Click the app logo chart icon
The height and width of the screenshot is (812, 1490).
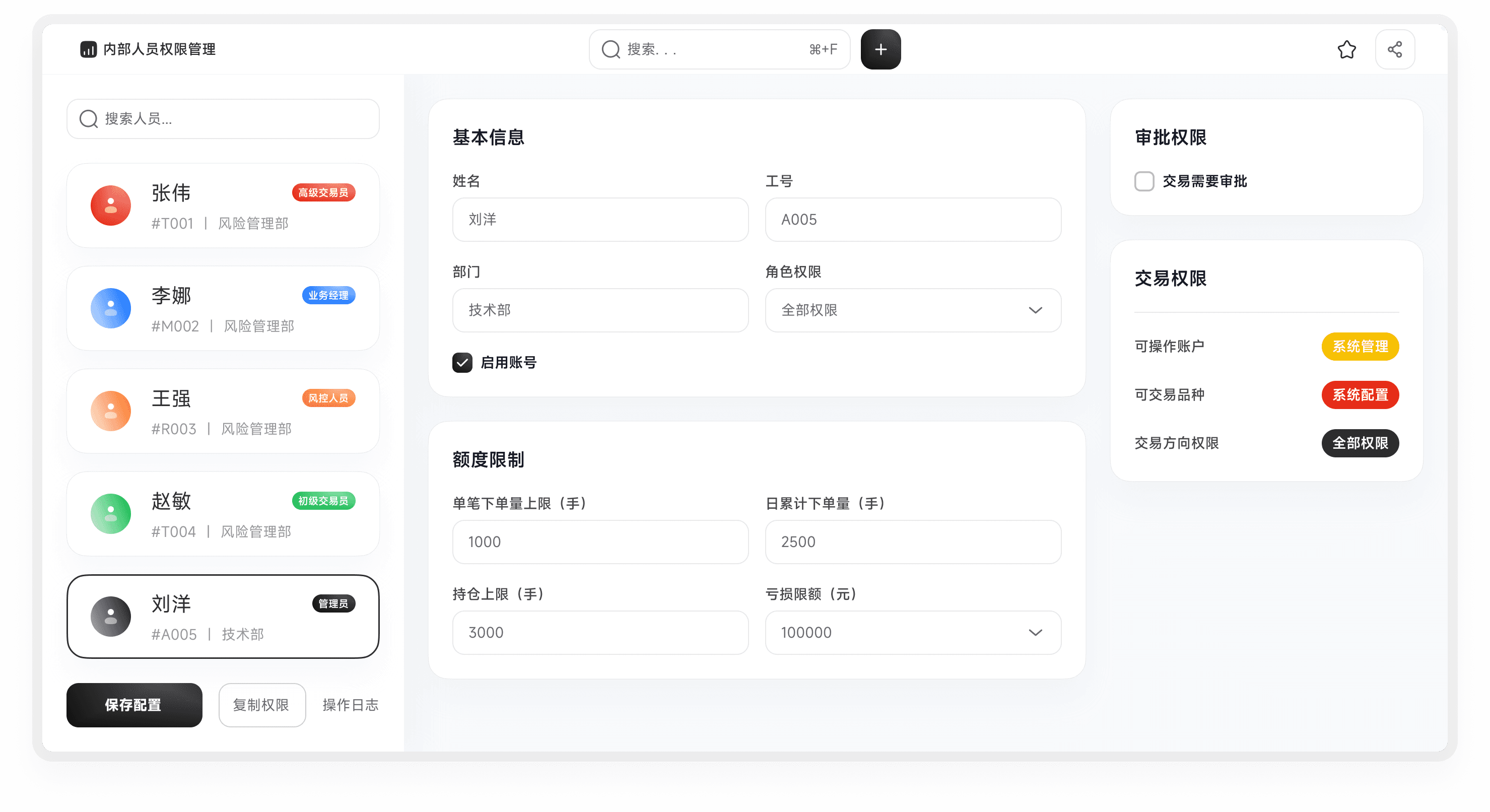(88, 50)
